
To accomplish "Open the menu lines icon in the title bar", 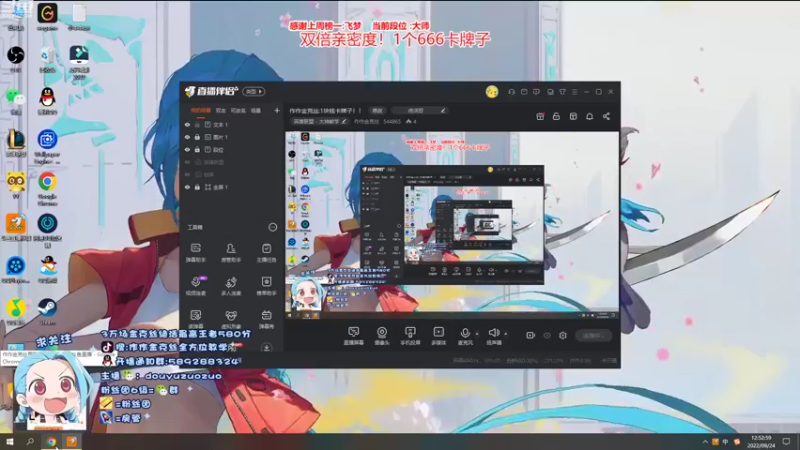I will click(574, 92).
